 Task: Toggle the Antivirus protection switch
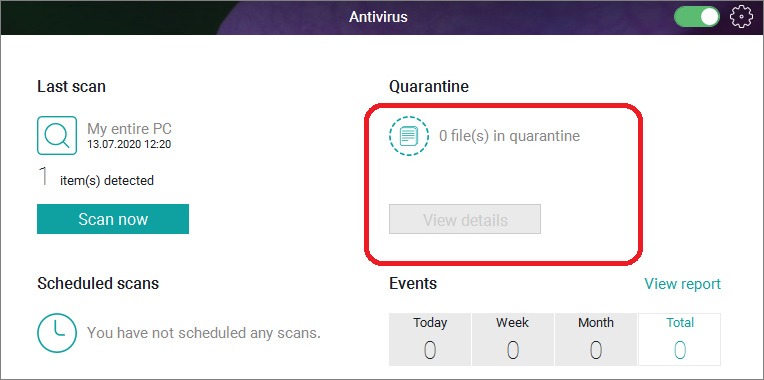[x=697, y=17]
